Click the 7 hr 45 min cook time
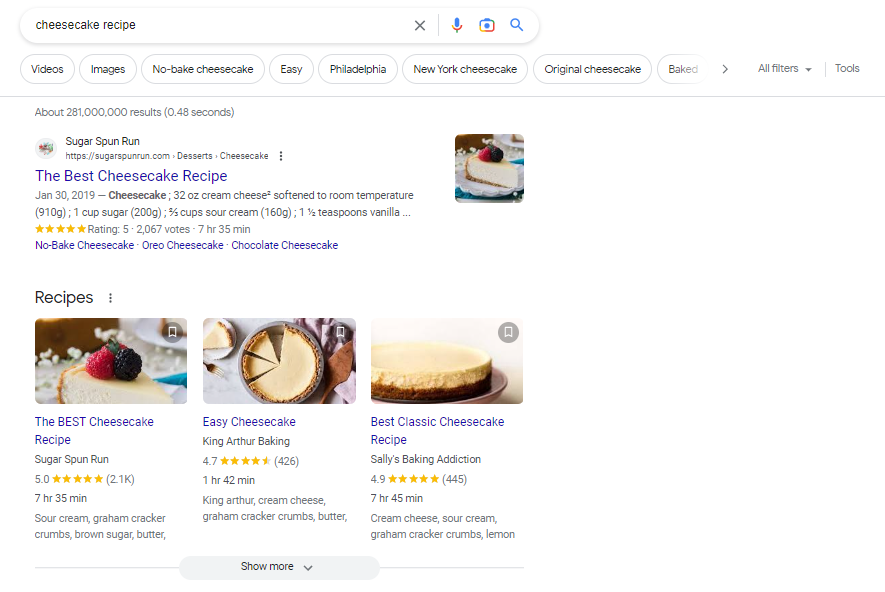 (397, 498)
